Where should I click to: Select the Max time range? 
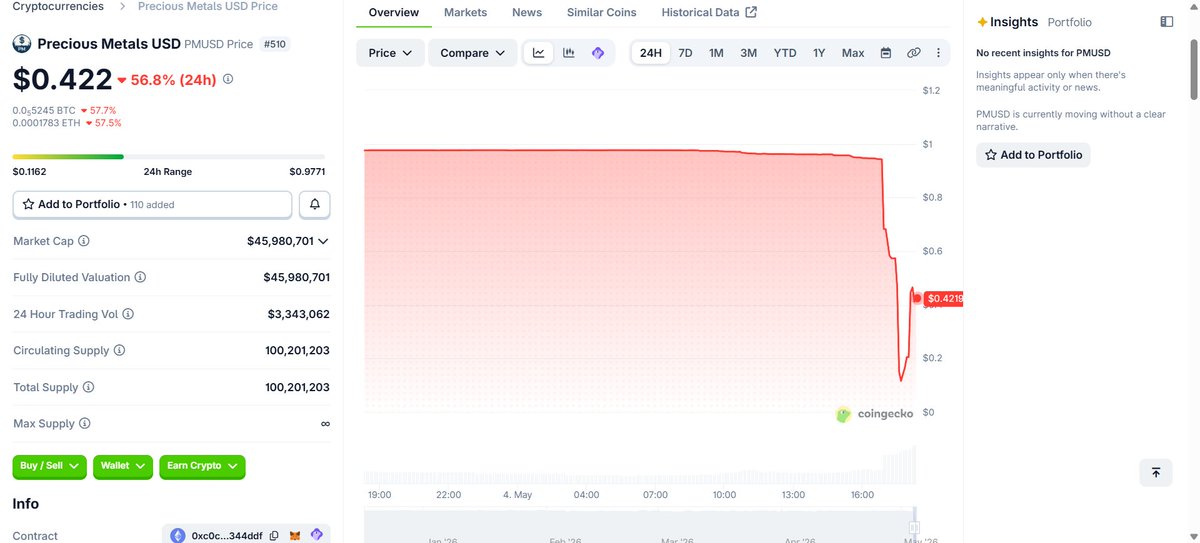click(853, 53)
